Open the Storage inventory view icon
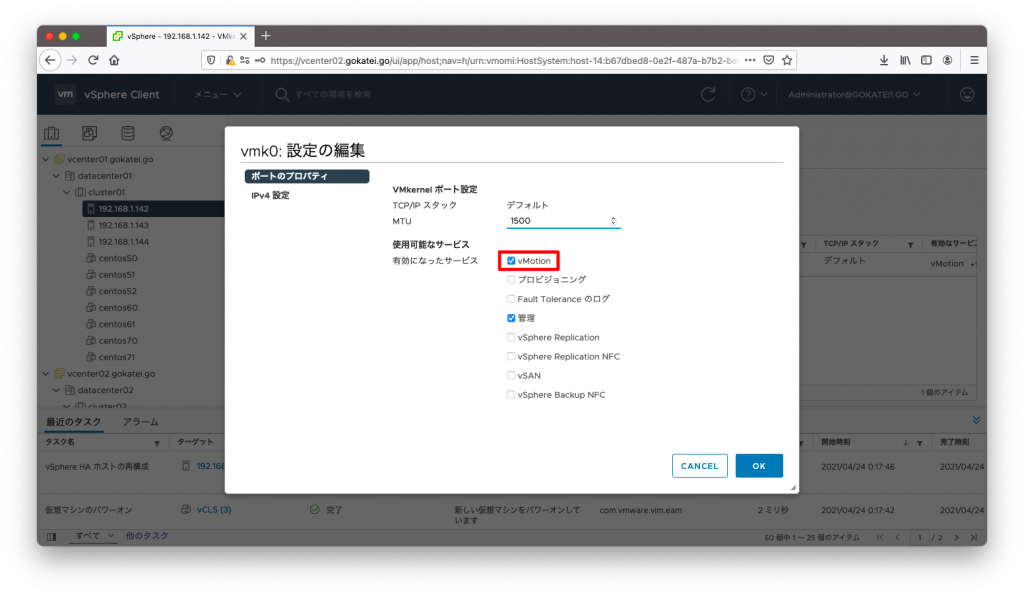The width and height of the screenshot is (1024, 595). point(127,131)
